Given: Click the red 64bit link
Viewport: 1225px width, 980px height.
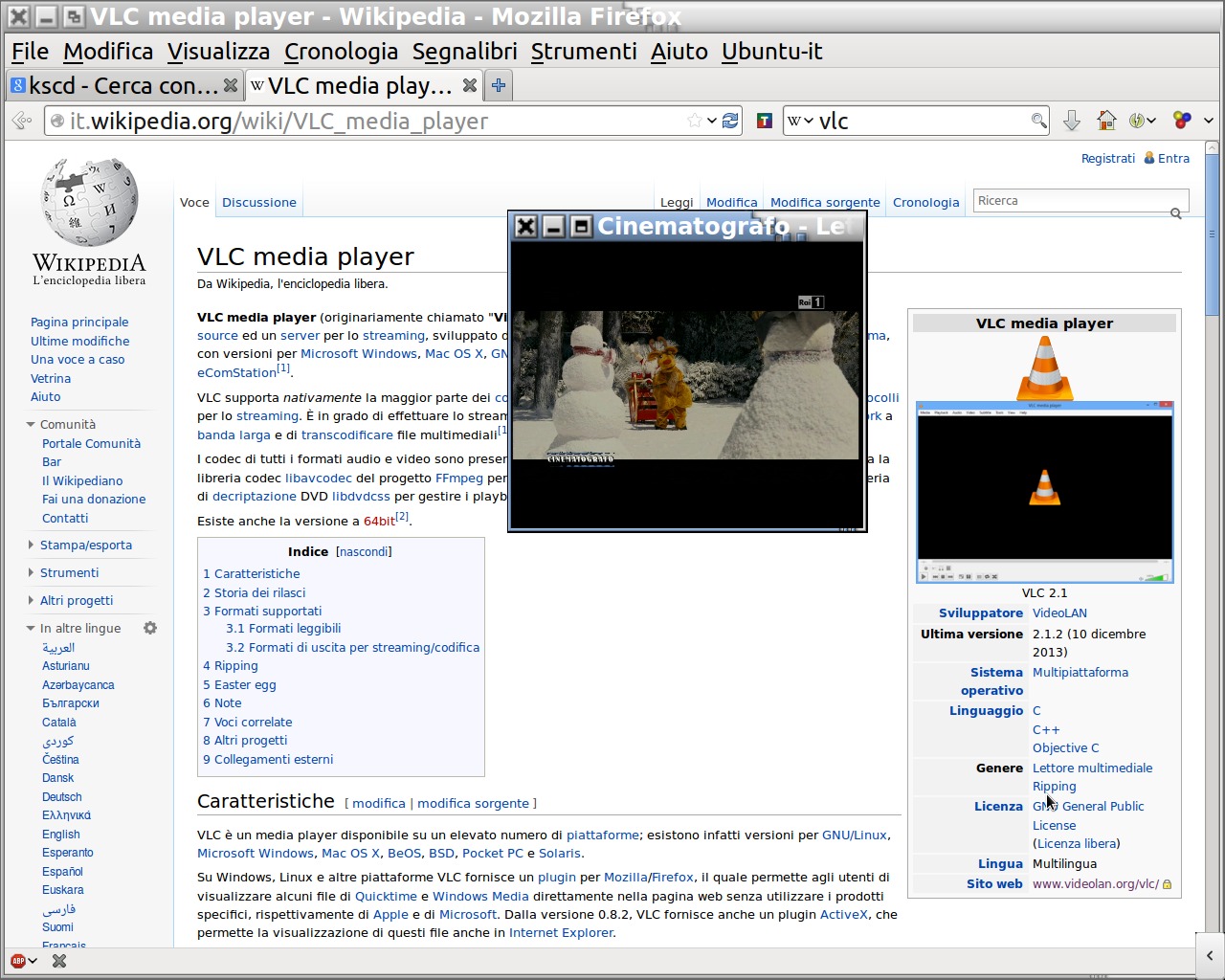Looking at the screenshot, I should click(x=379, y=522).
